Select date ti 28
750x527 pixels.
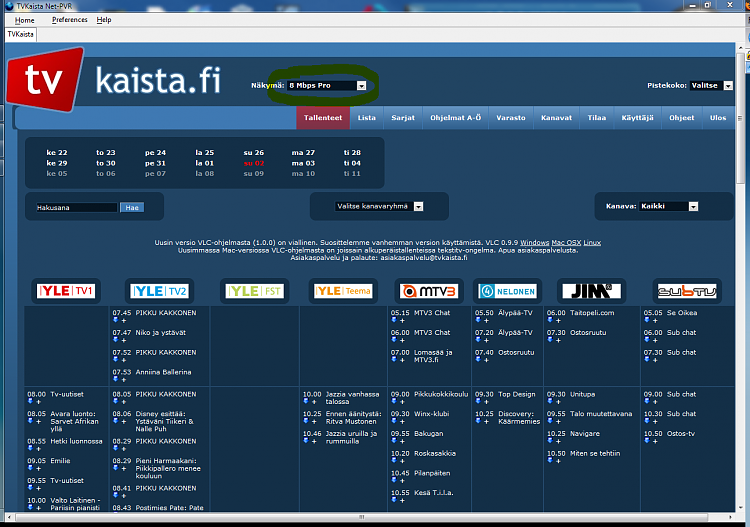pyautogui.click(x=352, y=153)
